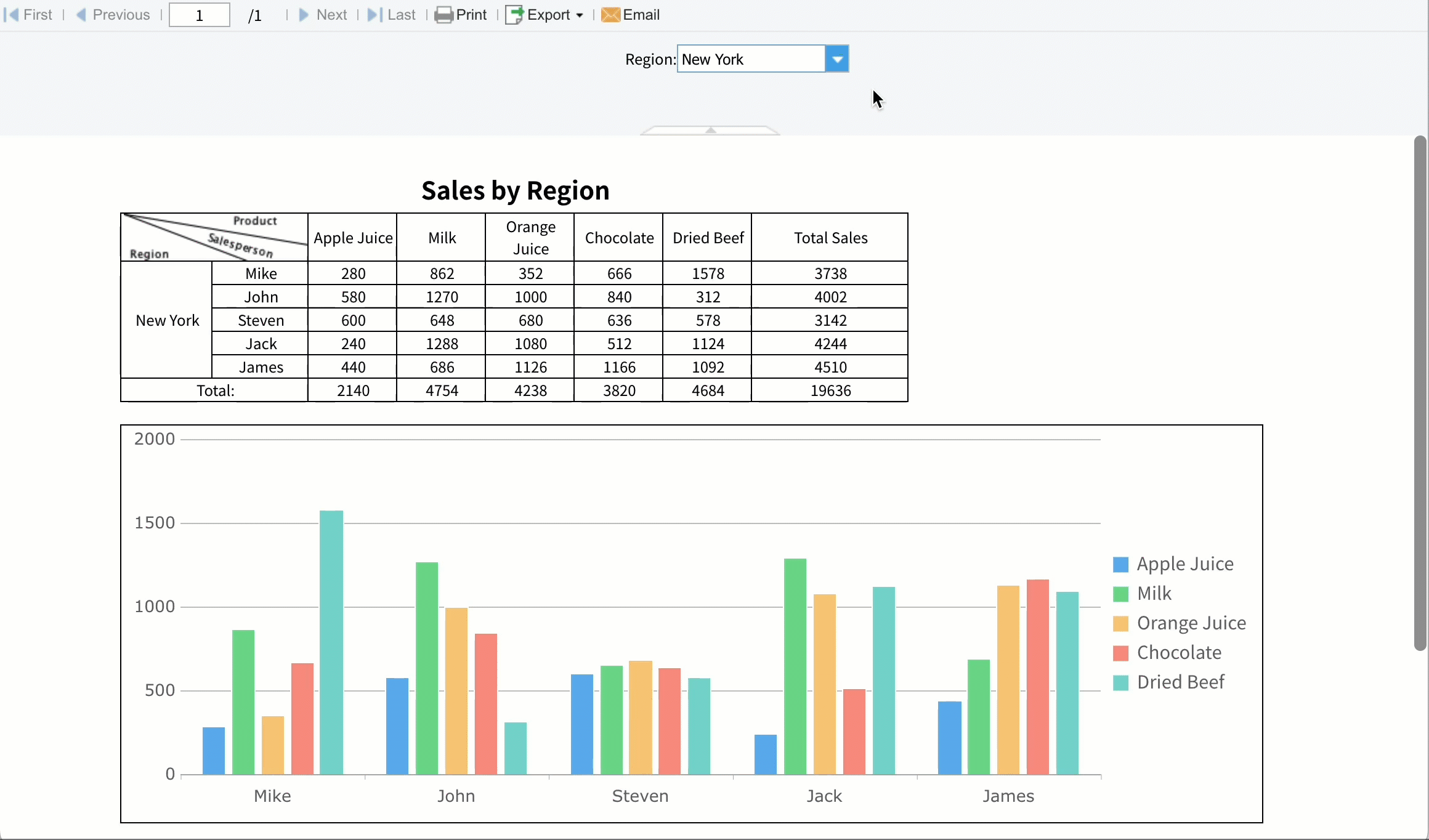Click Mike's total sales value 3738
This screenshot has width=1429, height=840.
click(x=830, y=273)
